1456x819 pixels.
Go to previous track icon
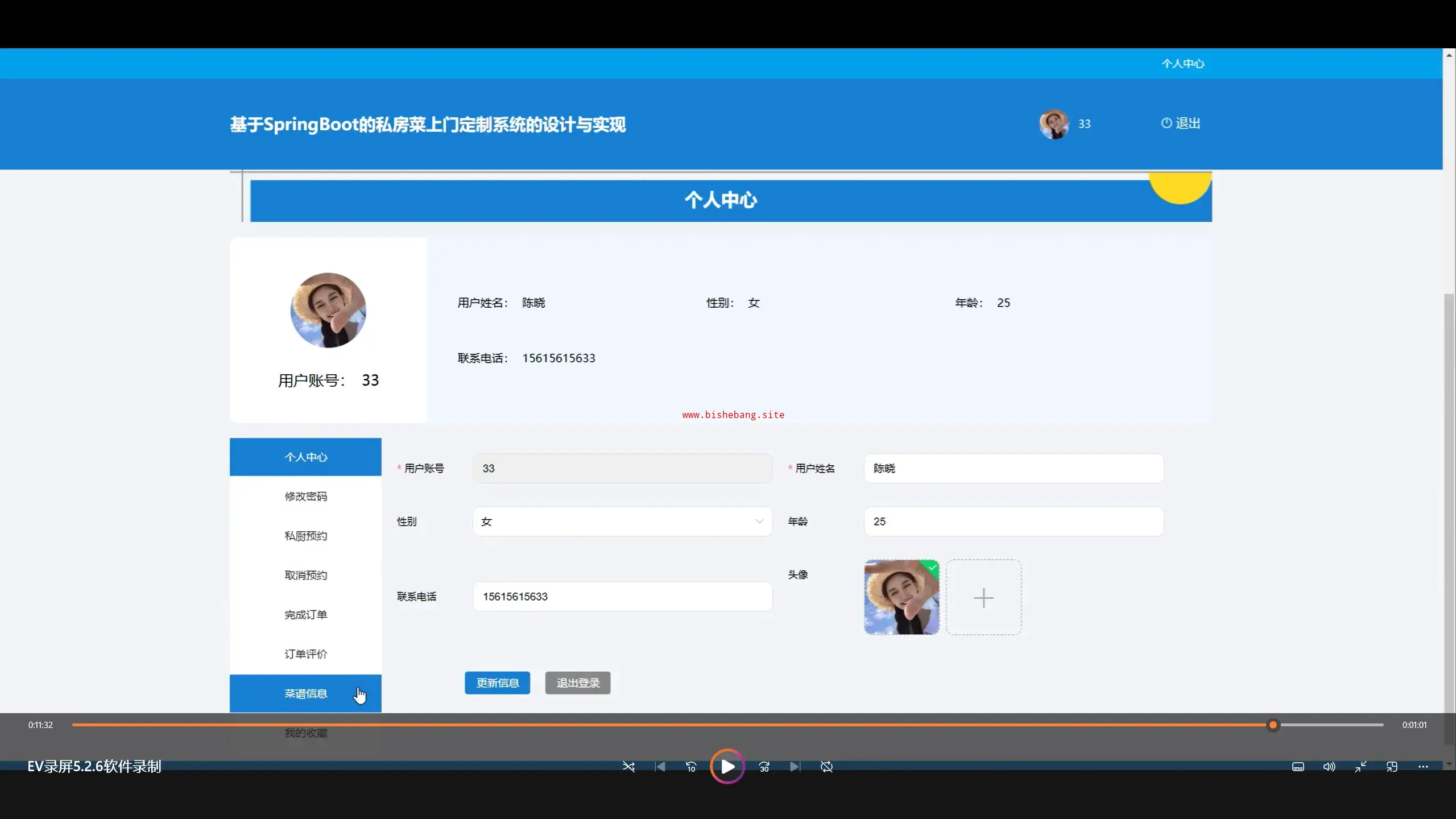[660, 767]
